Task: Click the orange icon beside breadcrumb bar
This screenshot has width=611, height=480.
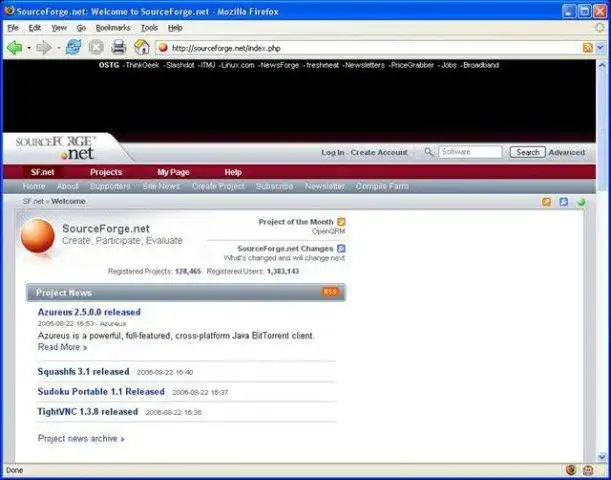Action: coord(546,201)
